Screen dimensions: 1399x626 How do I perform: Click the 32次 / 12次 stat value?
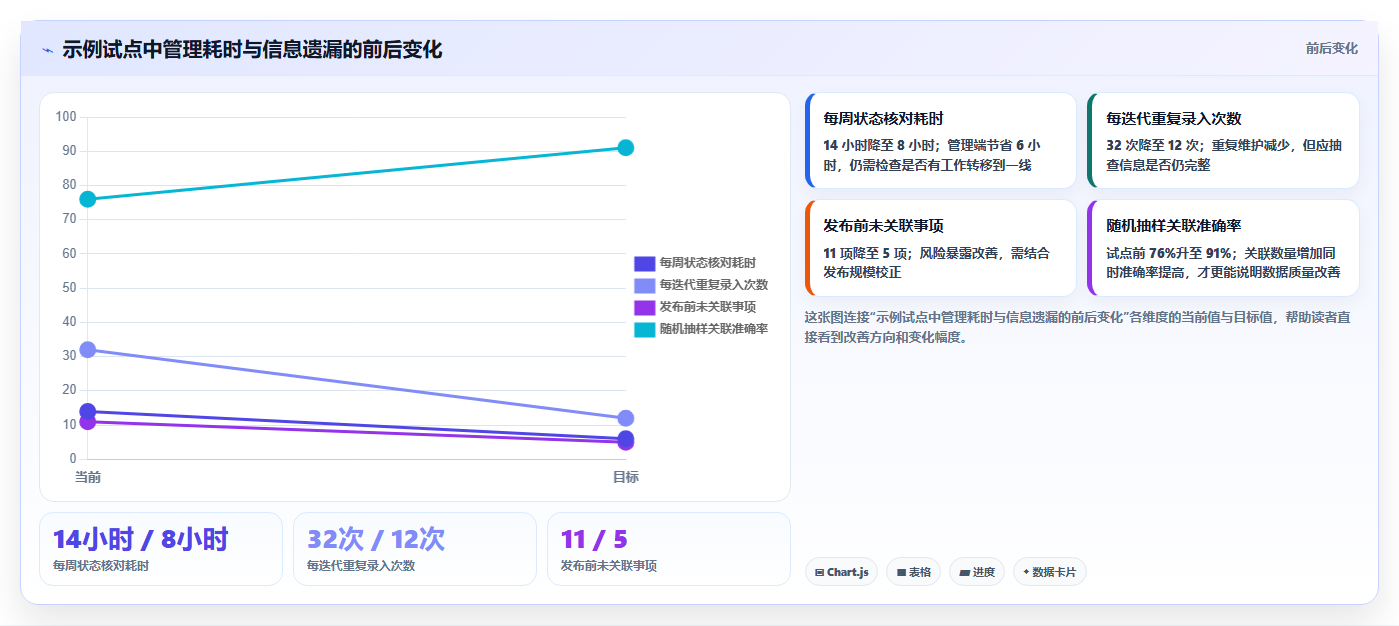point(376,540)
